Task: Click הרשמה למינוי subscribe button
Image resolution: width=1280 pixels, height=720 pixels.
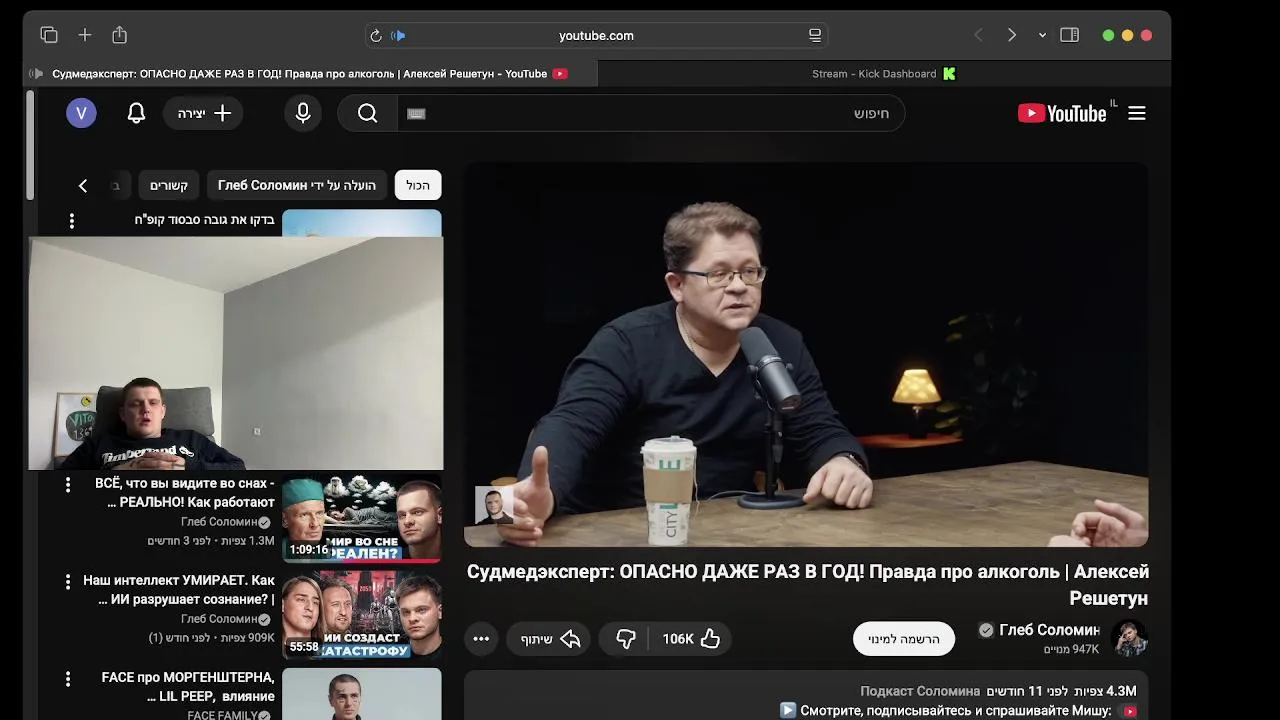Action: pyautogui.click(x=904, y=639)
